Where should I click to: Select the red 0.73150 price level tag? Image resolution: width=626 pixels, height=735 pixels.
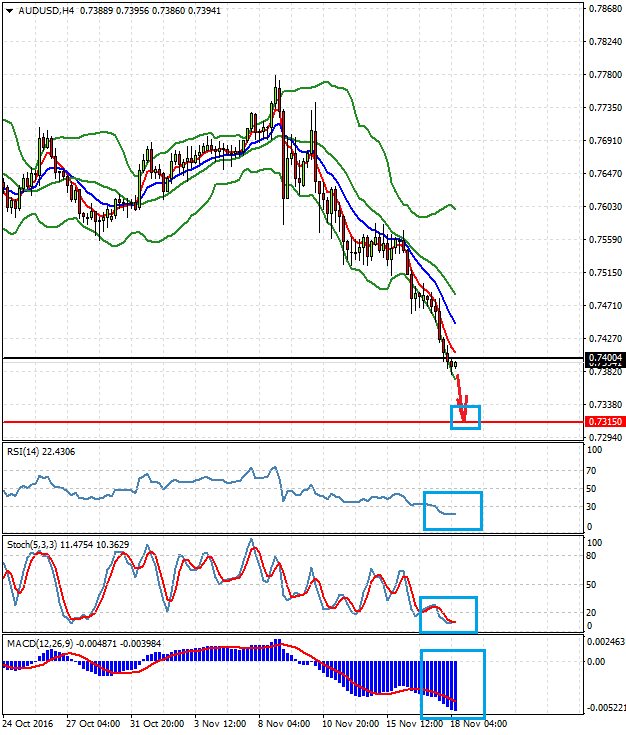tap(605, 422)
